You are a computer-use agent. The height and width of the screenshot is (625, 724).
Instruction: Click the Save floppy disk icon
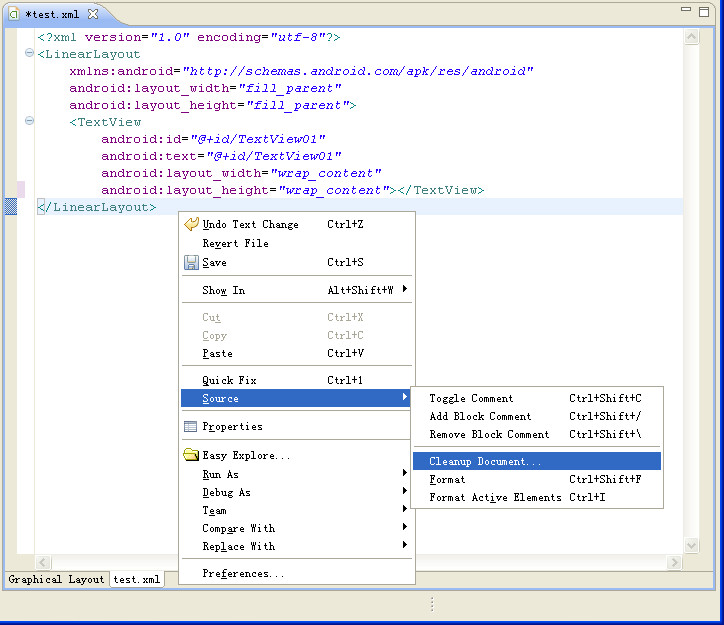(x=191, y=262)
